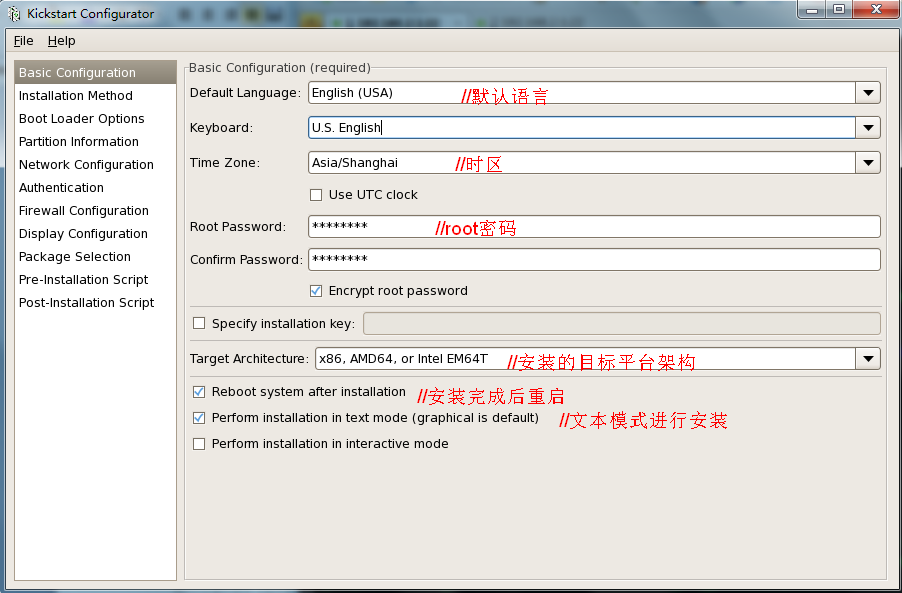Expand the Default Language dropdown arrow

click(868, 93)
